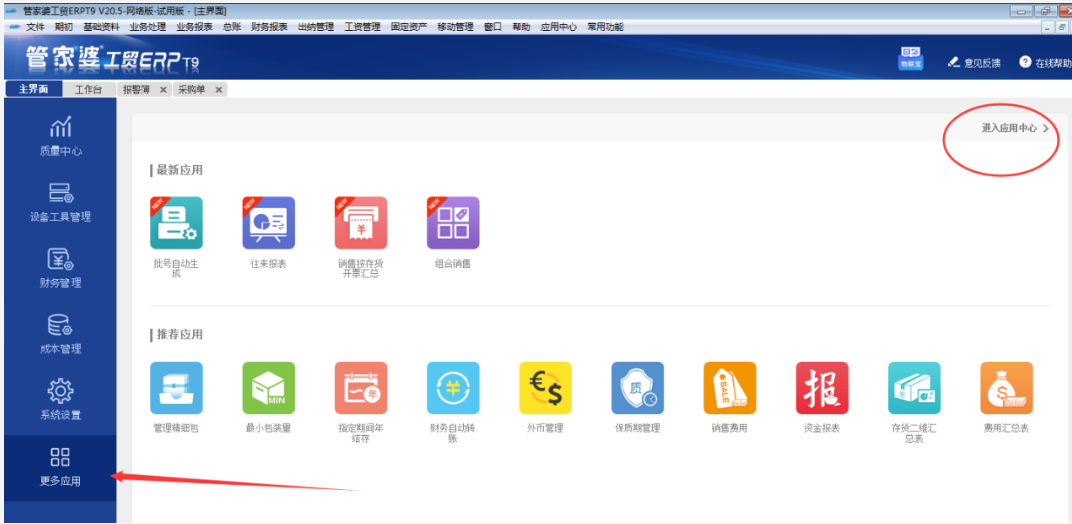Open the 最小包装量 app icon
The height and width of the screenshot is (524, 1072).
coord(269,388)
